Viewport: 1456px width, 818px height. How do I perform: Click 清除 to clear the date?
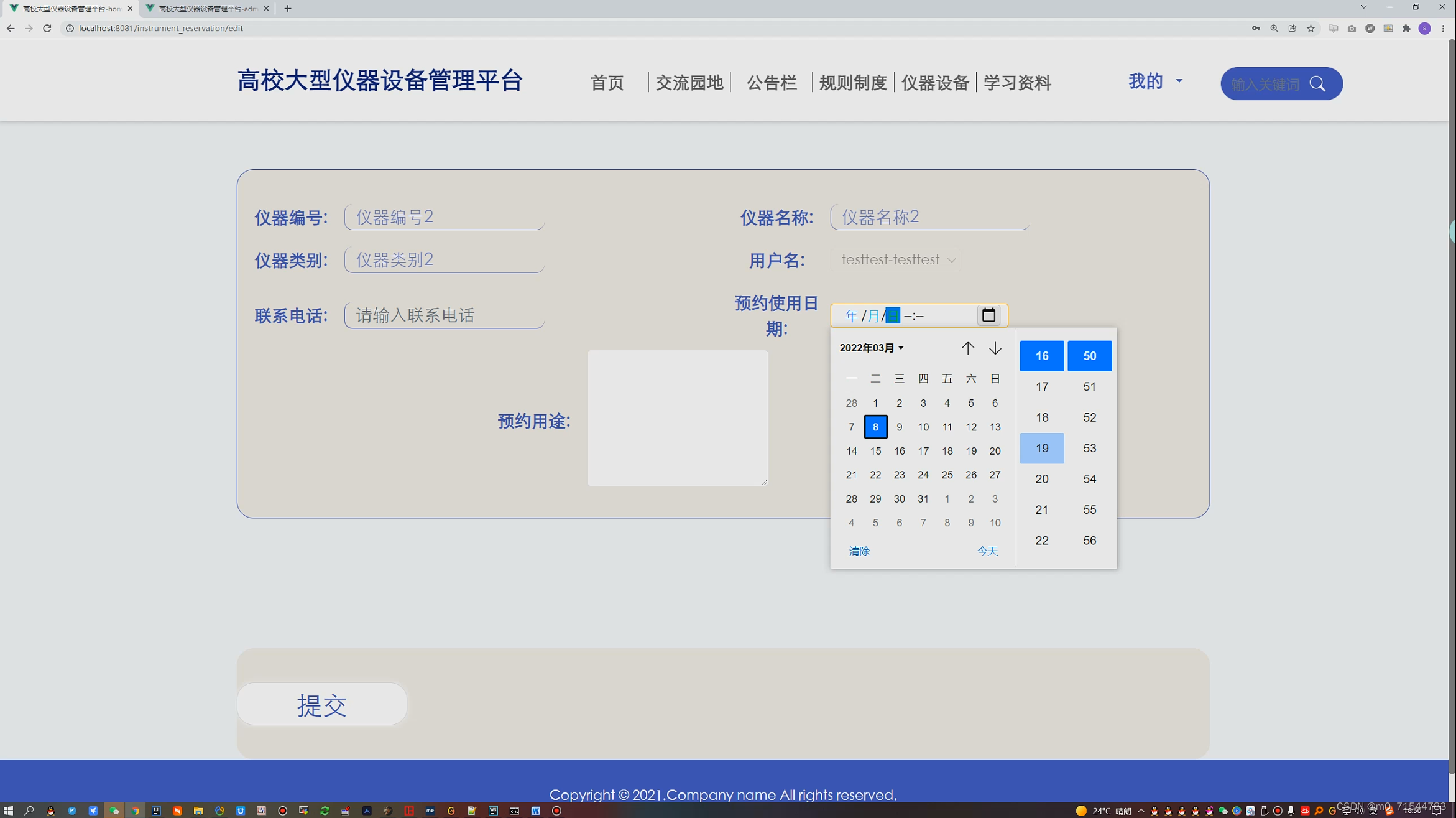tap(859, 551)
